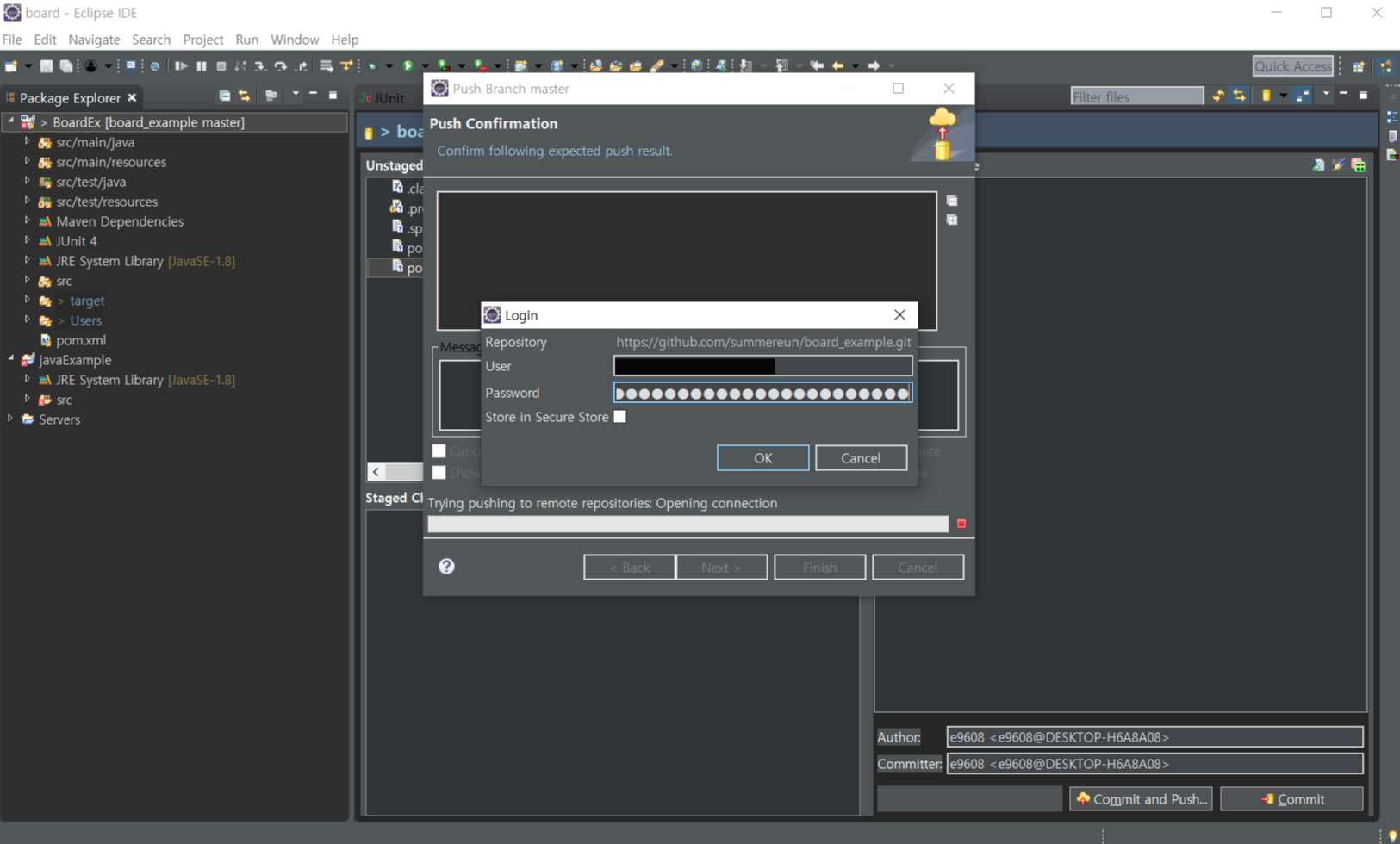Open the Help menu

(345, 40)
